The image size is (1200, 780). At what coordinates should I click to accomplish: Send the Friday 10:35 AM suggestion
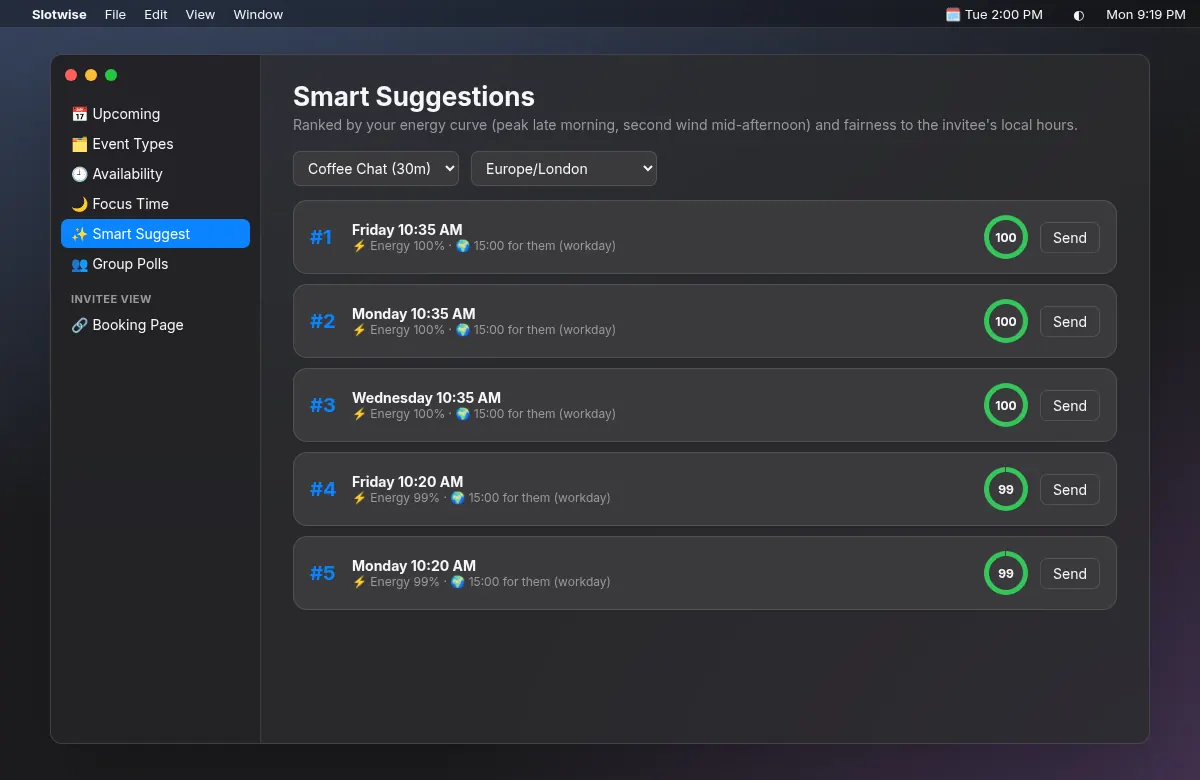1070,238
